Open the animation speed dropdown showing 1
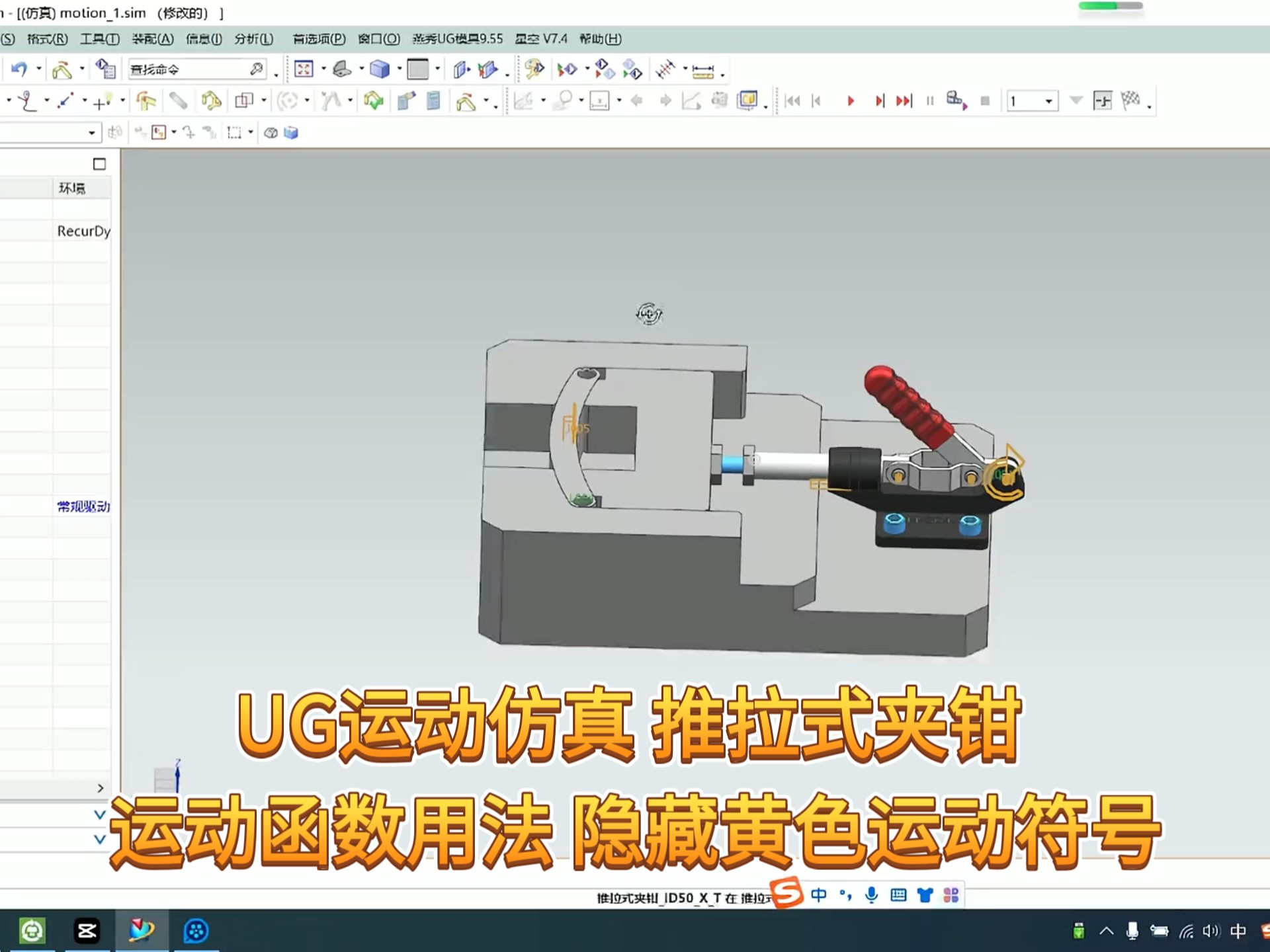Image resolution: width=1270 pixels, height=952 pixels. [x=1032, y=101]
